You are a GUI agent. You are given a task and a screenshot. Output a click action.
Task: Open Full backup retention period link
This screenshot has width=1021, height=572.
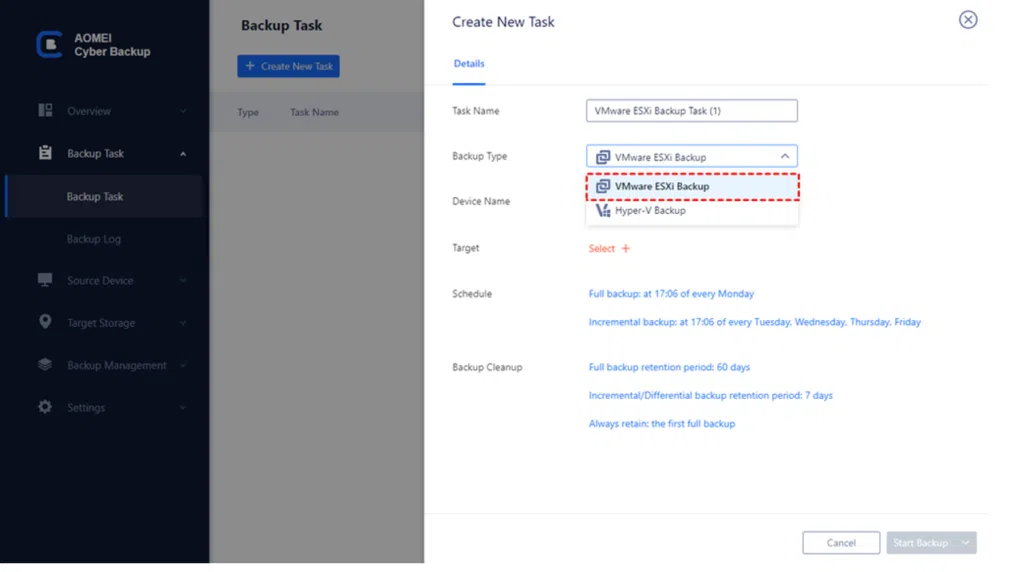click(669, 367)
